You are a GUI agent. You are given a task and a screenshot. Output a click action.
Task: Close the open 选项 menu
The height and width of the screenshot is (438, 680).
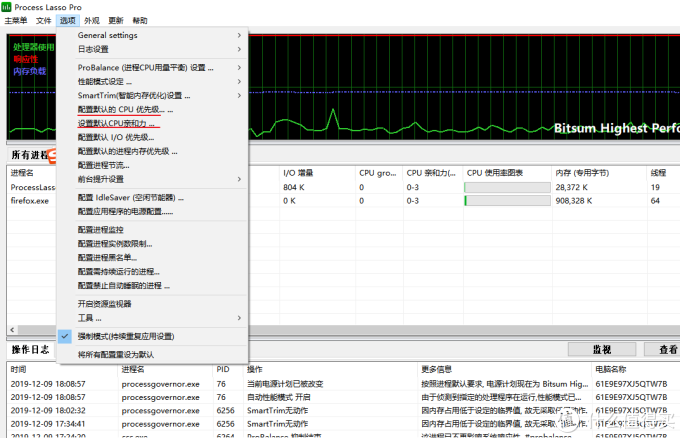[68, 20]
